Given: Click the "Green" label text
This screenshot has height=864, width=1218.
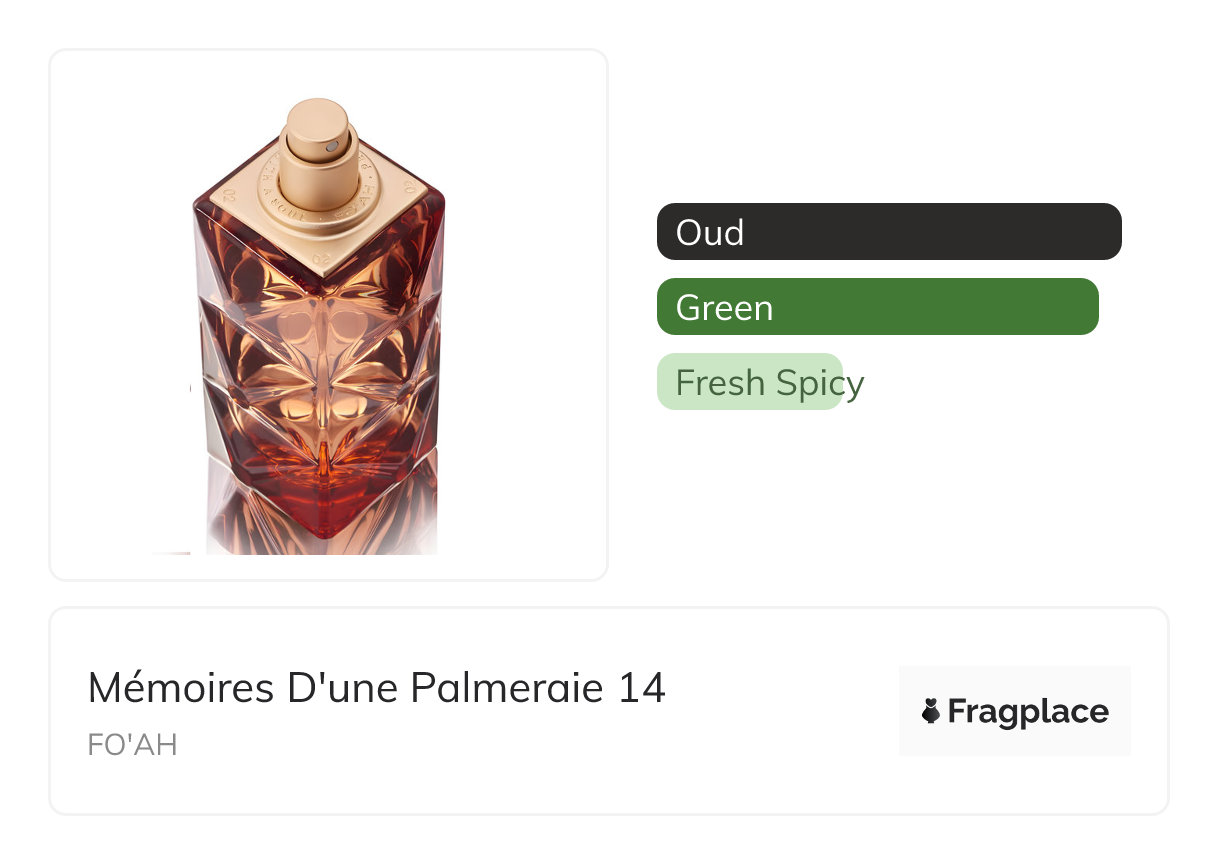Looking at the screenshot, I should click(x=724, y=308).
